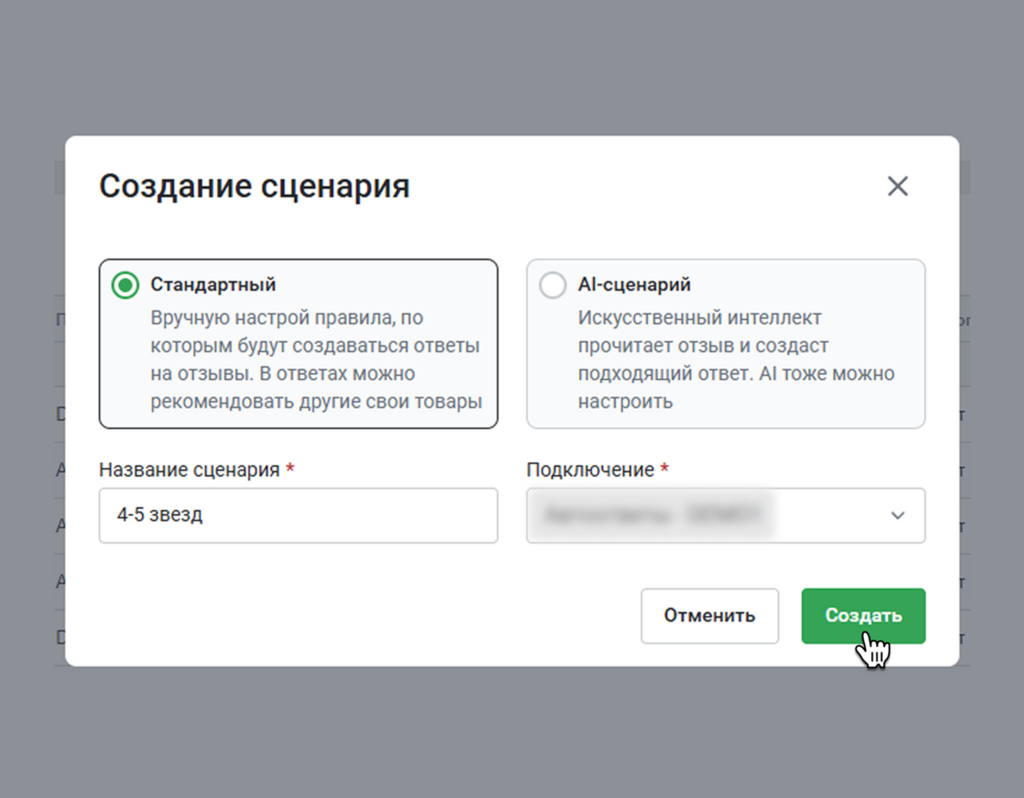This screenshot has height=798, width=1024.
Task: Select the Стандартный card panel
Action: pos(298,343)
